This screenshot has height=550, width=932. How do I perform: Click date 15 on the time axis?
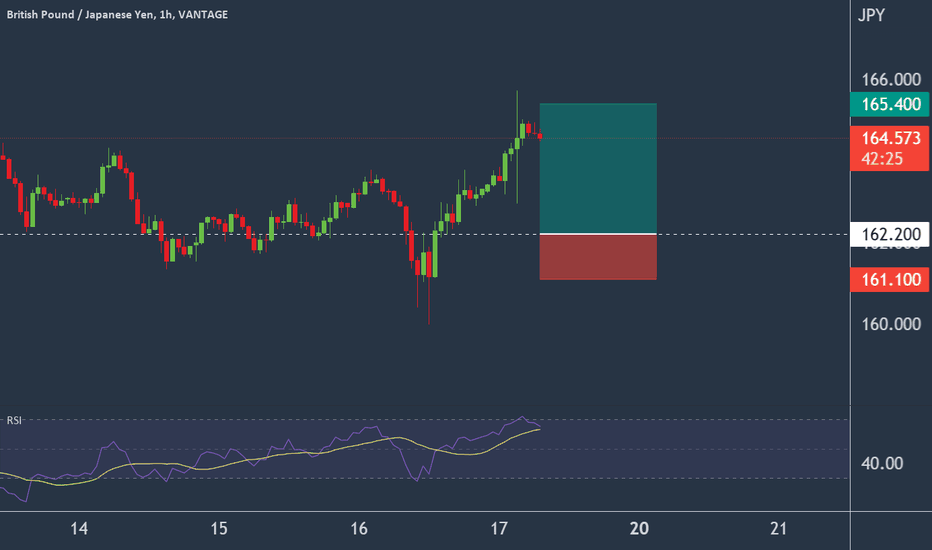tap(219, 528)
